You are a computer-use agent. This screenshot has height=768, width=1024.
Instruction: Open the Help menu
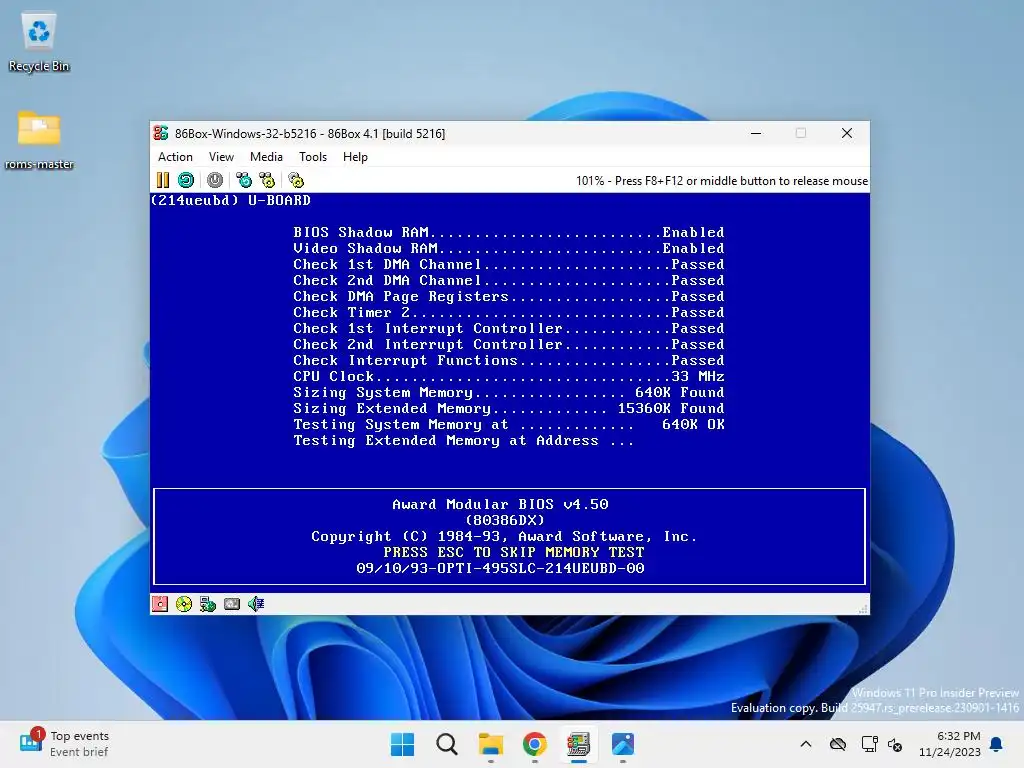(x=355, y=157)
